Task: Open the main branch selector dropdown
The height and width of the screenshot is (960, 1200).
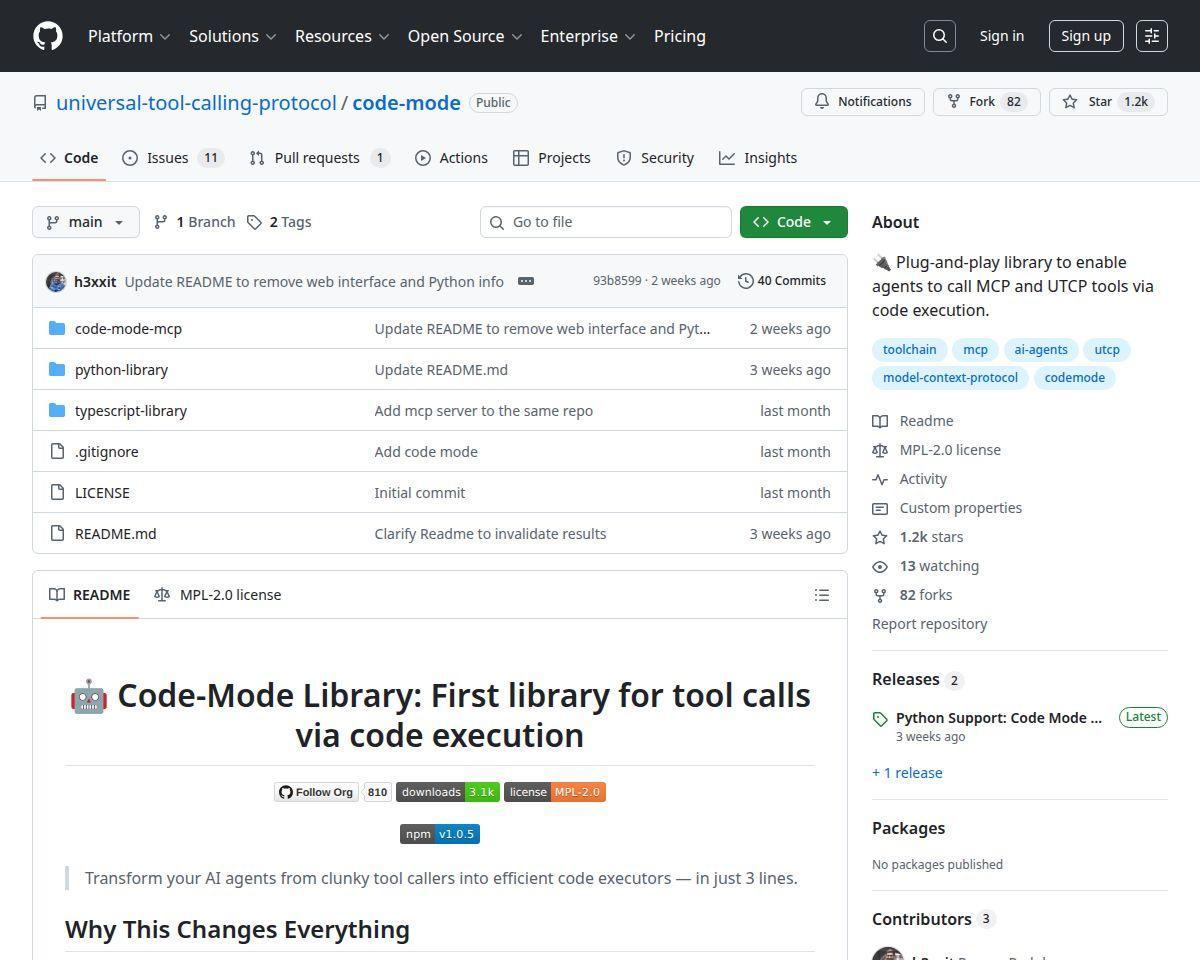Action: [x=86, y=222]
